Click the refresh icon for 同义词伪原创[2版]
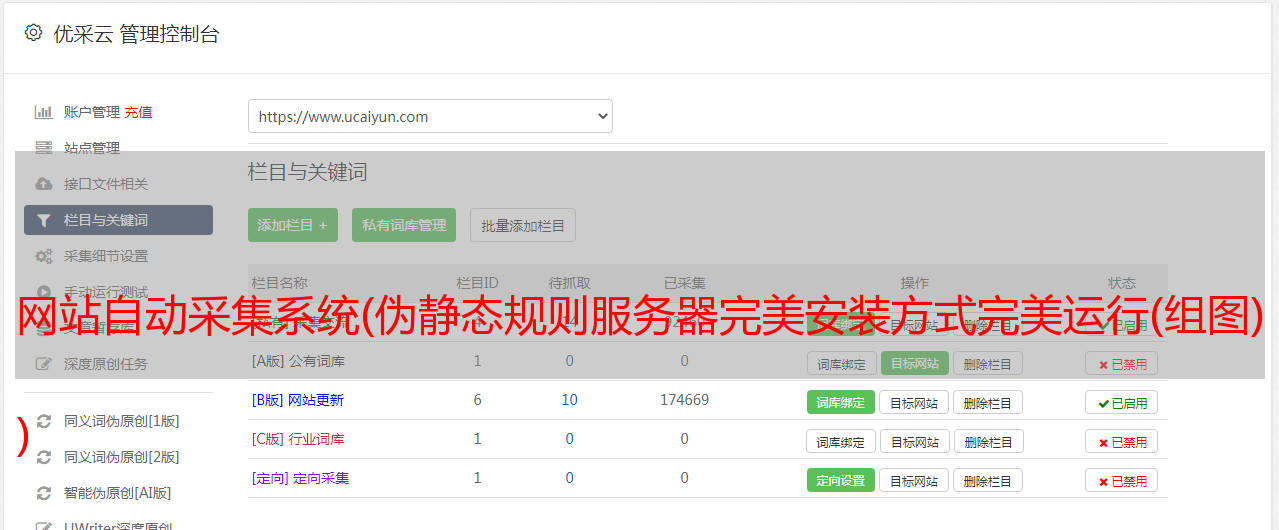Screen dimensions: 1279x530 [x=43, y=457]
